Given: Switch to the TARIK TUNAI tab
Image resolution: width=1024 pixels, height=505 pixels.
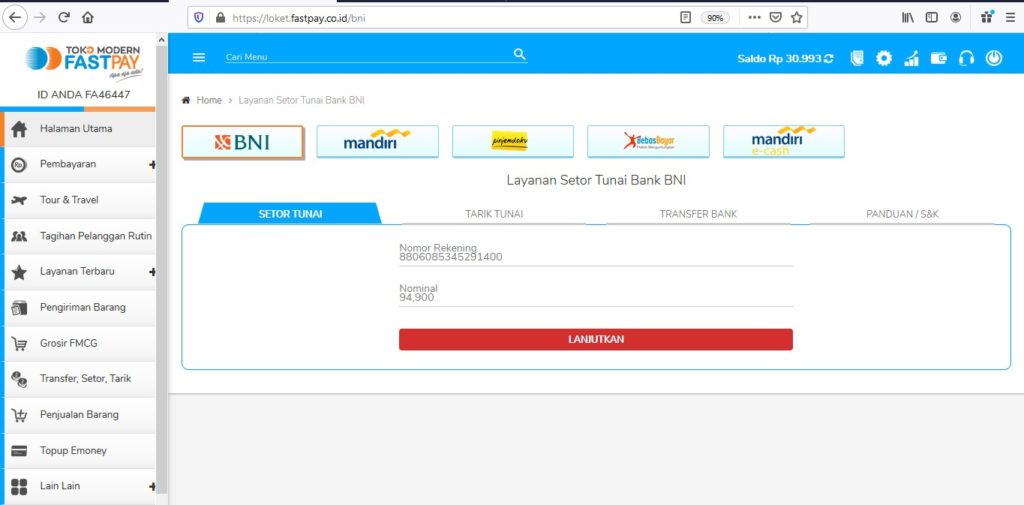Looking at the screenshot, I should (x=494, y=214).
